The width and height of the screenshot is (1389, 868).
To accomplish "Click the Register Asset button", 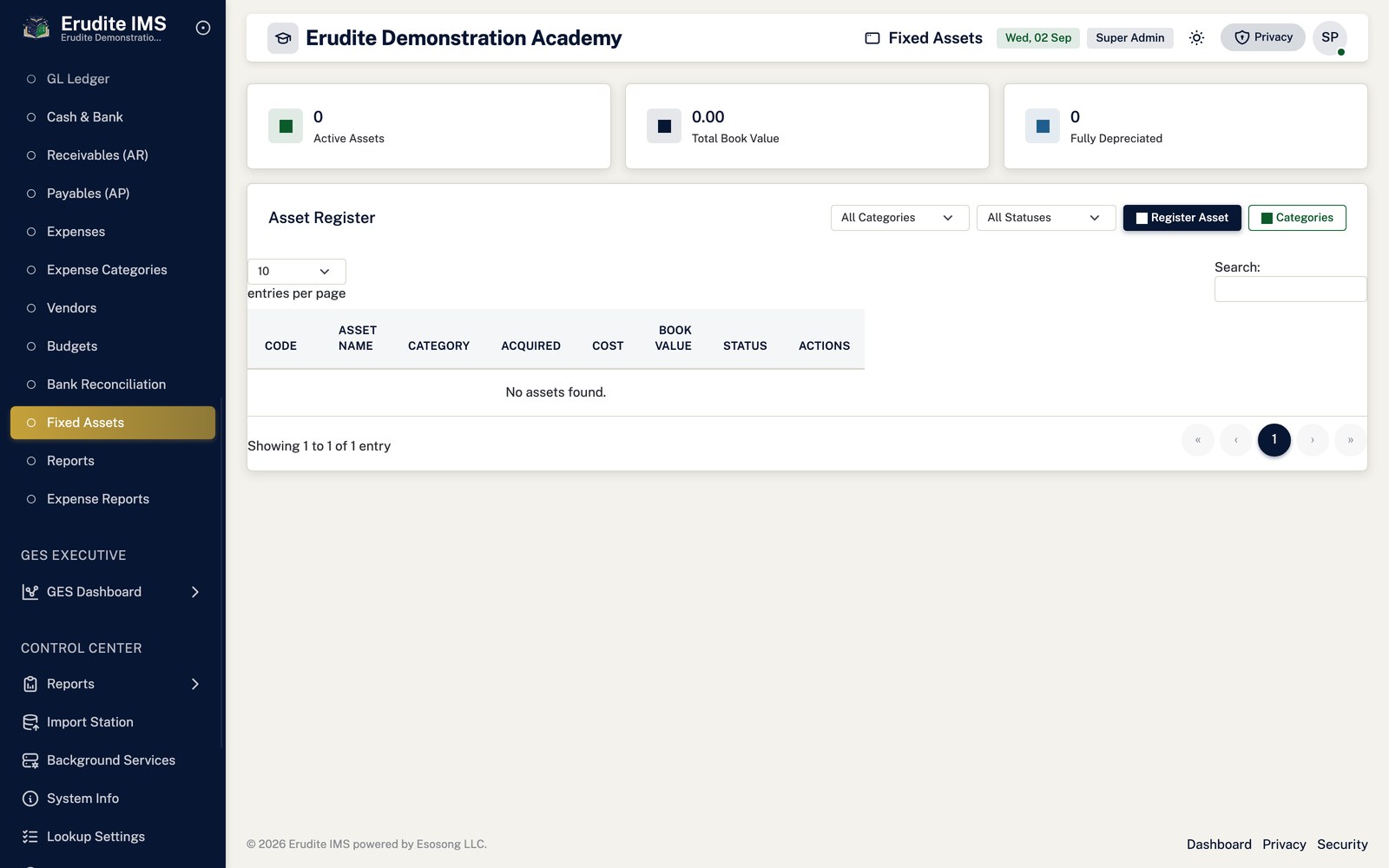I will click(x=1182, y=218).
